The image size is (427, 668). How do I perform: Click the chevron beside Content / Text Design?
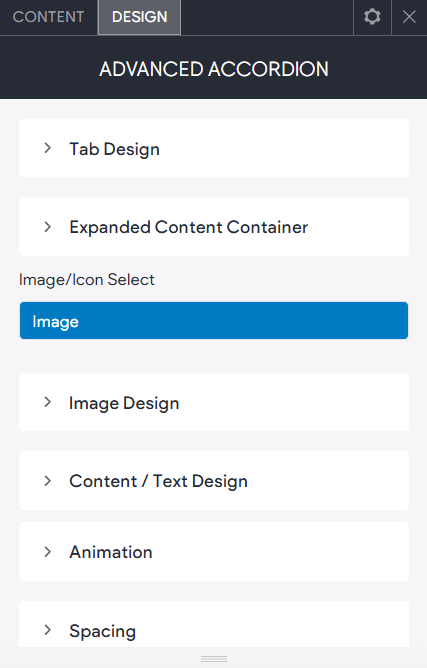(48, 481)
